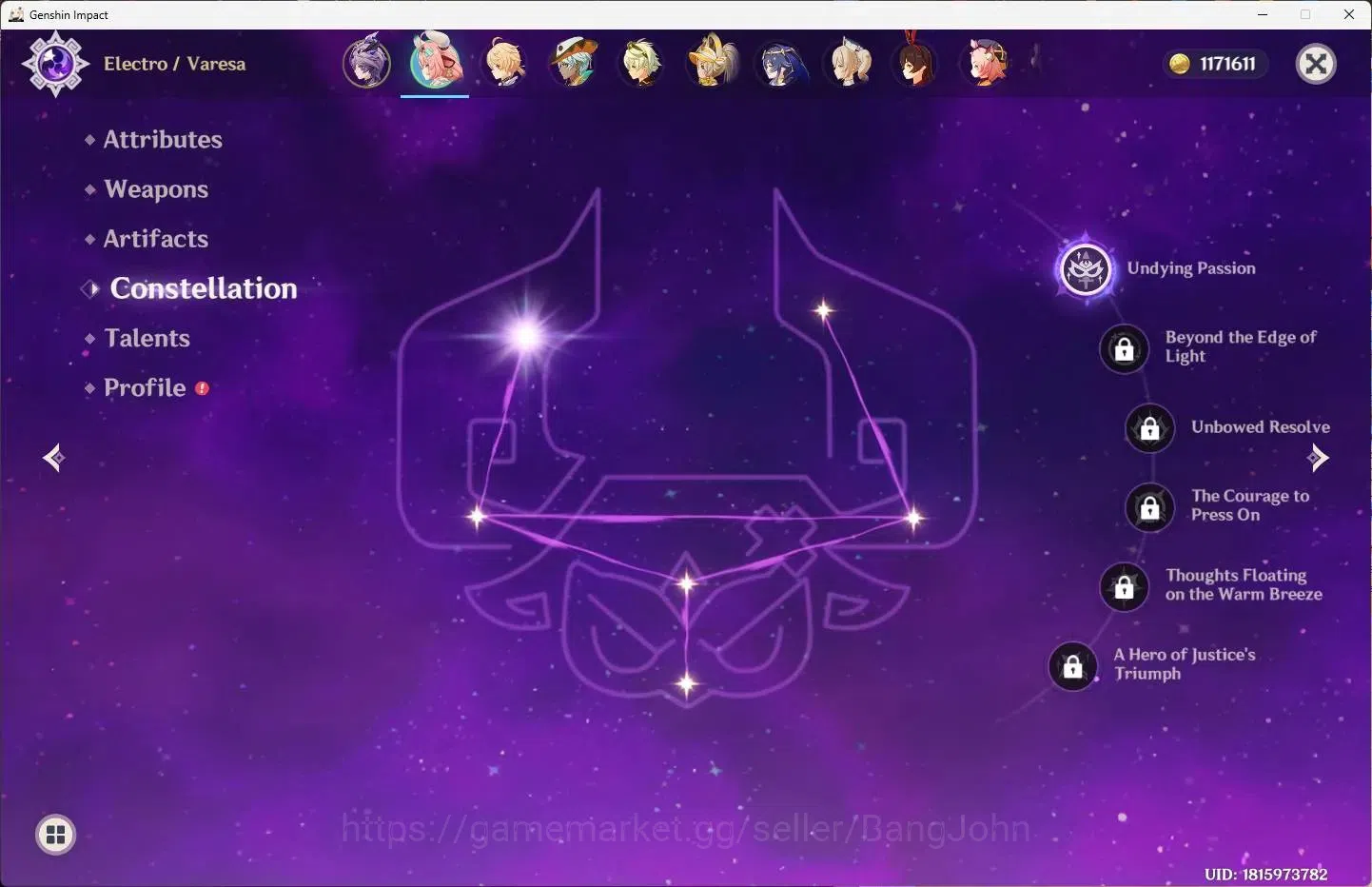
Task: Select the purple-haired character avatar
Action: 367,63
